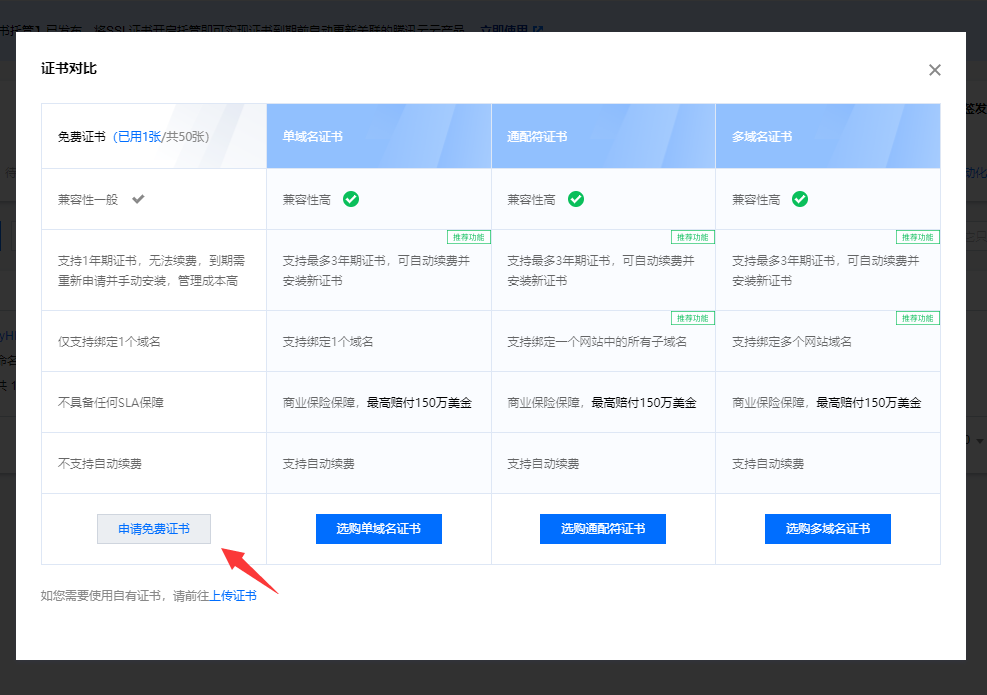987x695 pixels.
Task: Click green check icon under 多域名证书
Action: pyautogui.click(x=800, y=199)
